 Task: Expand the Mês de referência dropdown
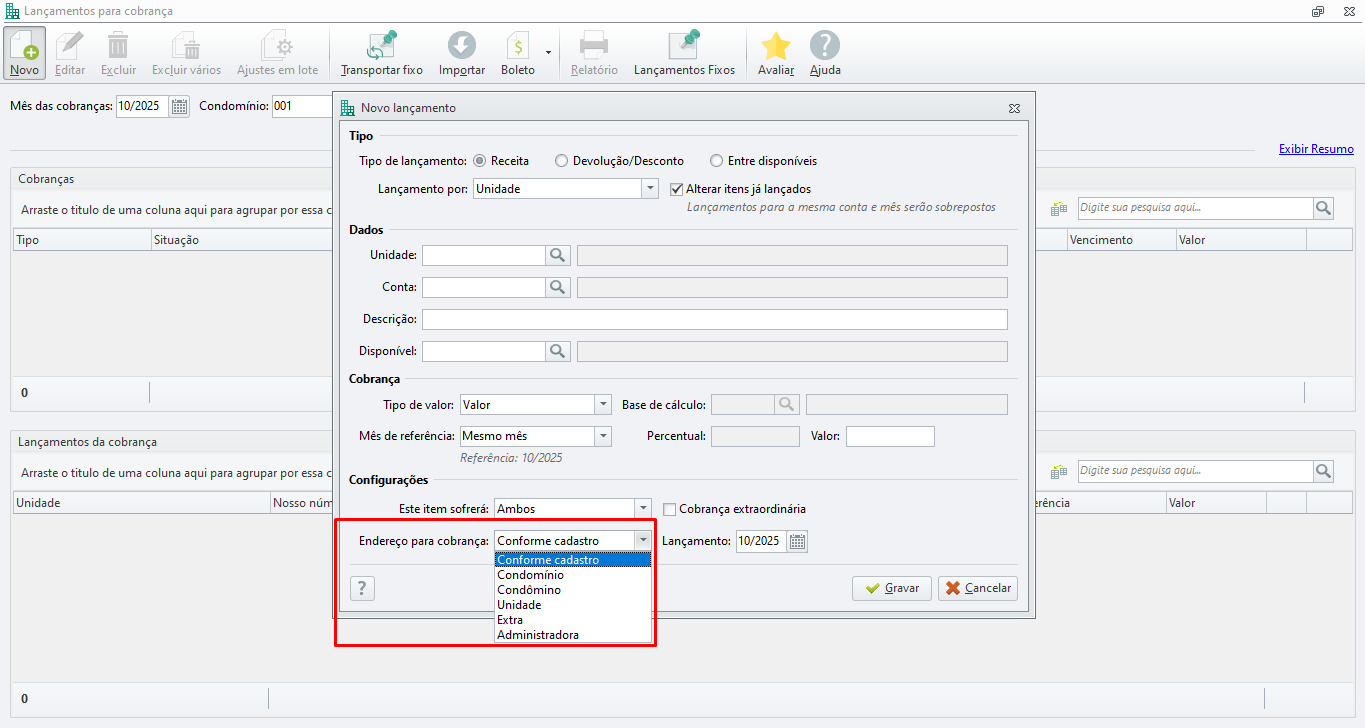coord(602,437)
